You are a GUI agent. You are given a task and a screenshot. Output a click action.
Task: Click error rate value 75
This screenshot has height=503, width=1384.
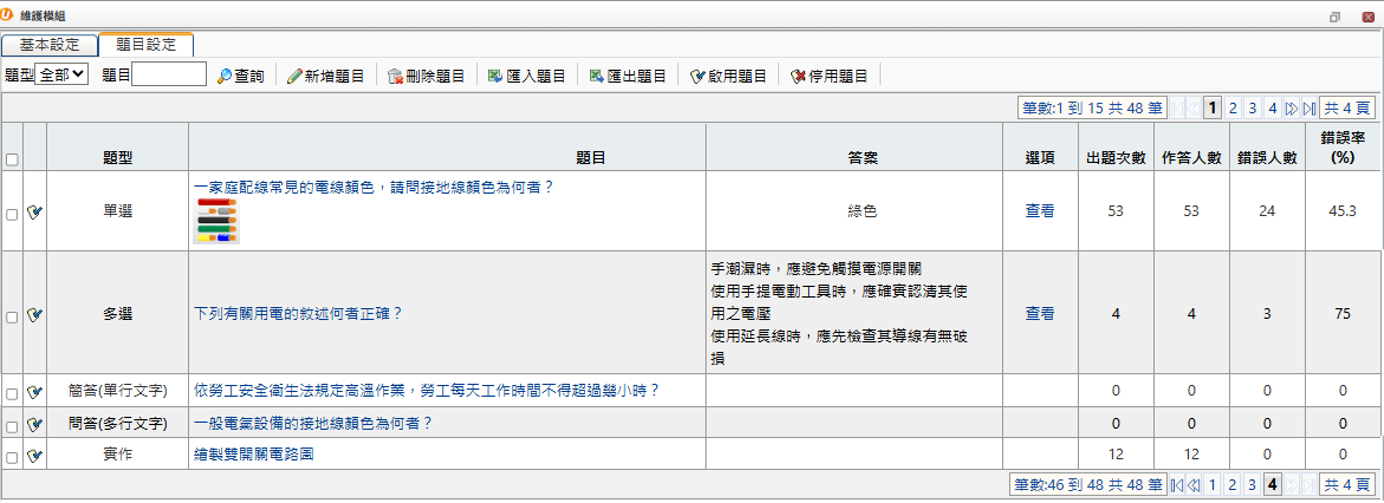[1343, 313]
